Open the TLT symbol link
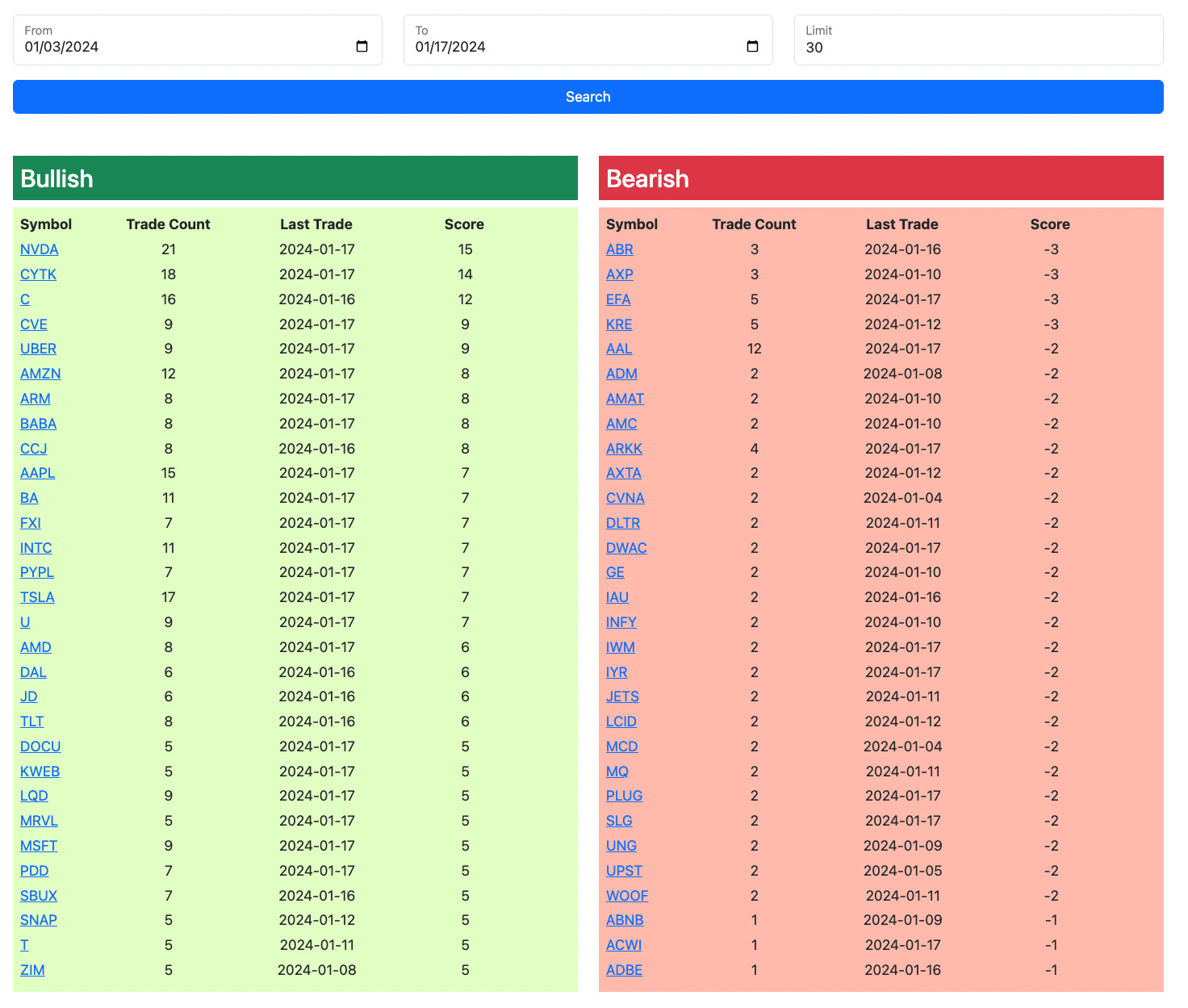The width and height of the screenshot is (1188, 1008). 32,721
